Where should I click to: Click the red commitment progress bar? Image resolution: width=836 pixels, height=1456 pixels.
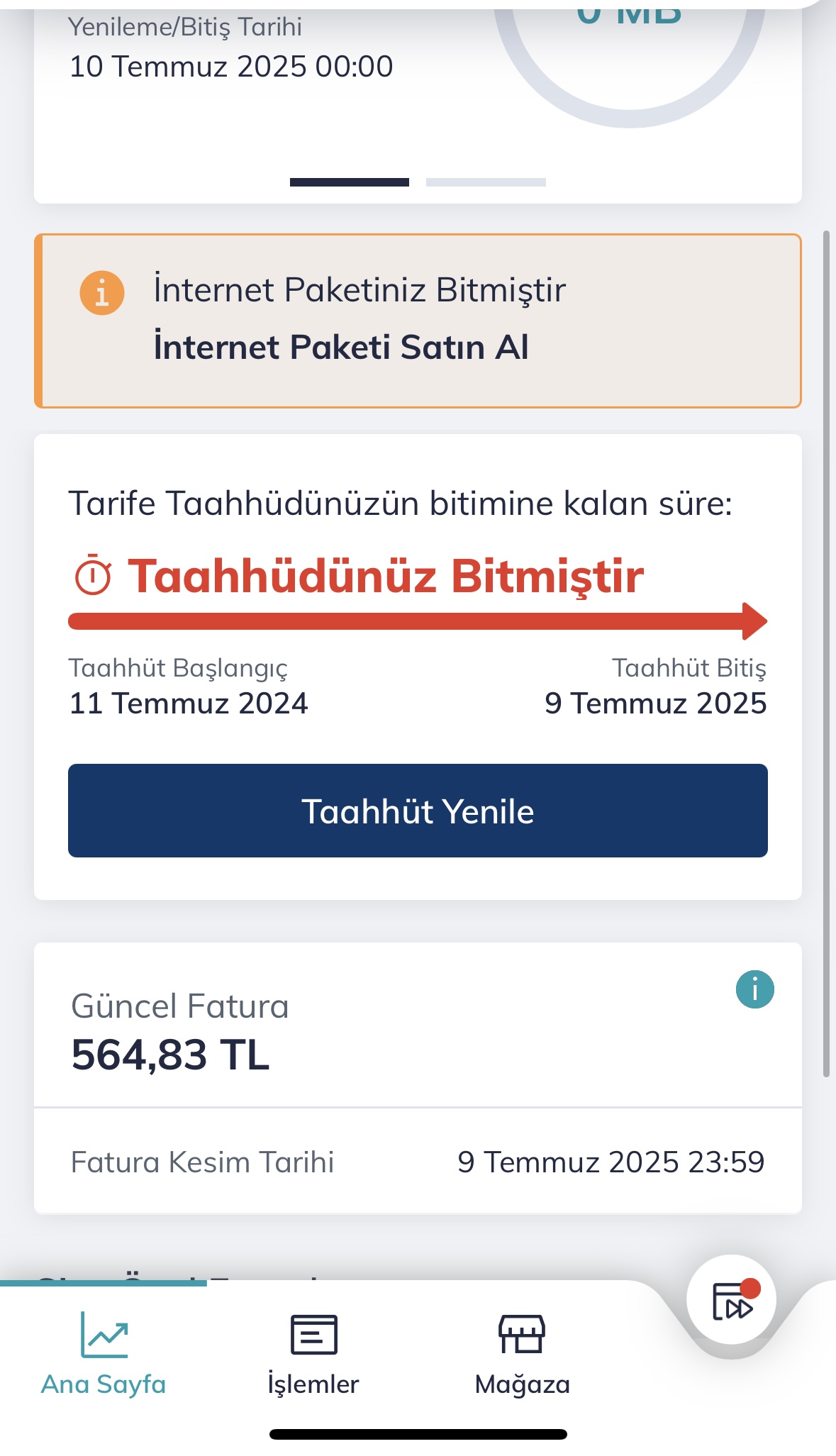click(x=406, y=622)
